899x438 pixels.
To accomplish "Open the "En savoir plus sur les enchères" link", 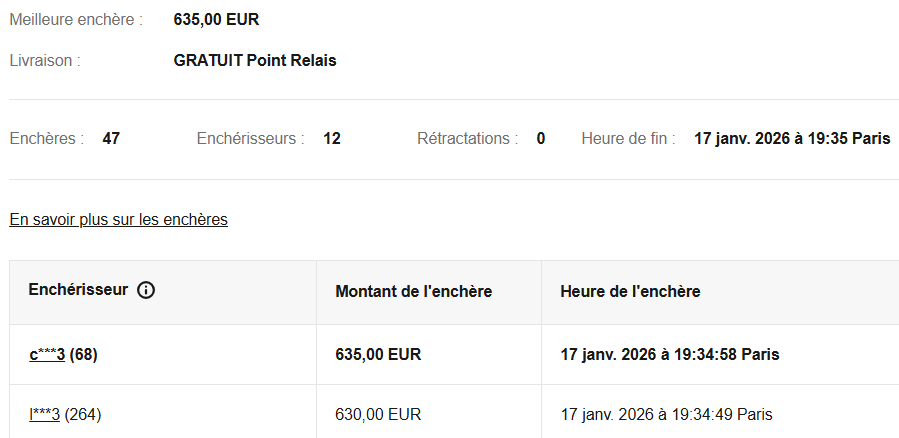I will point(118,220).
